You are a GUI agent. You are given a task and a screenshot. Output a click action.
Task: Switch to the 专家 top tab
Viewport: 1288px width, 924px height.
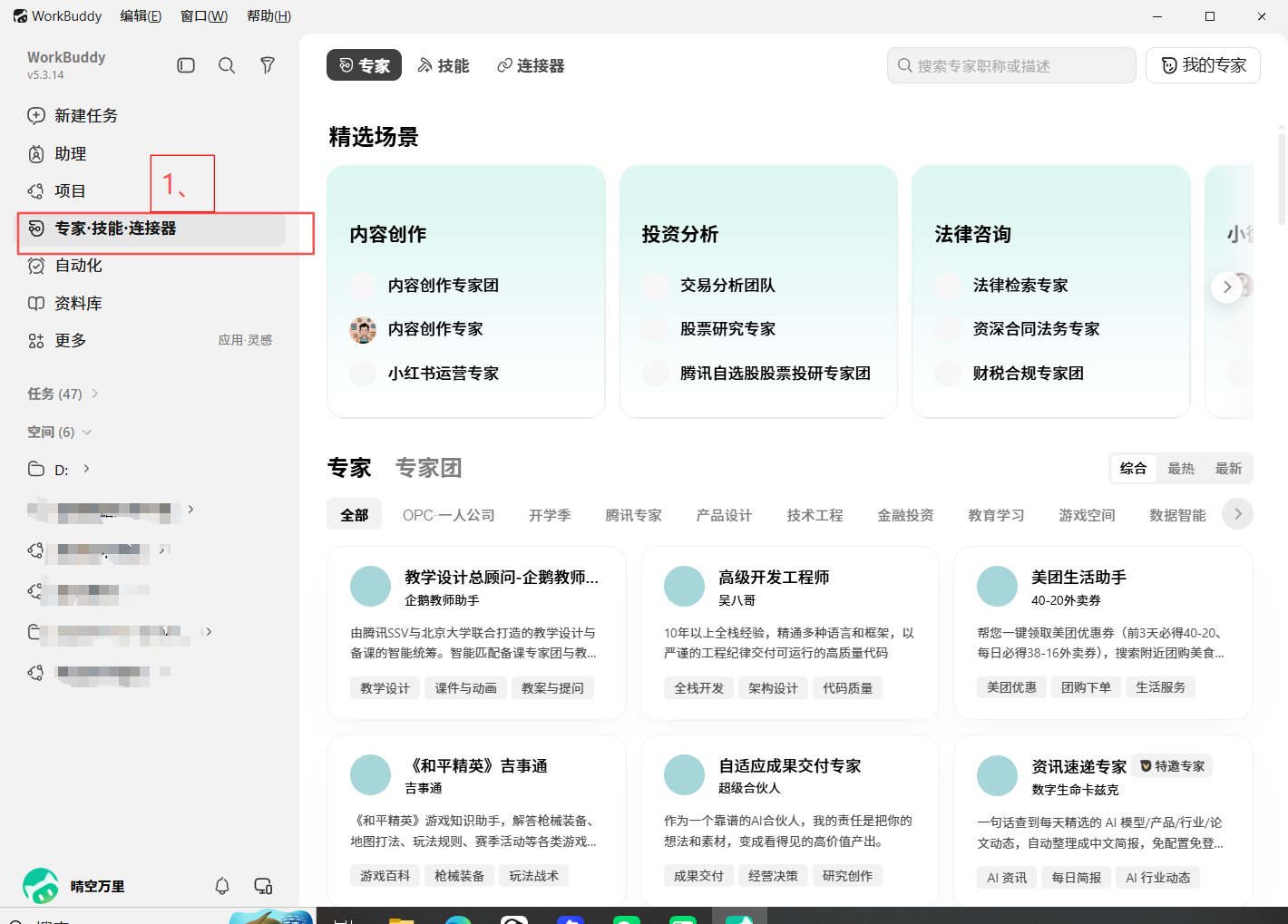tap(365, 65)
